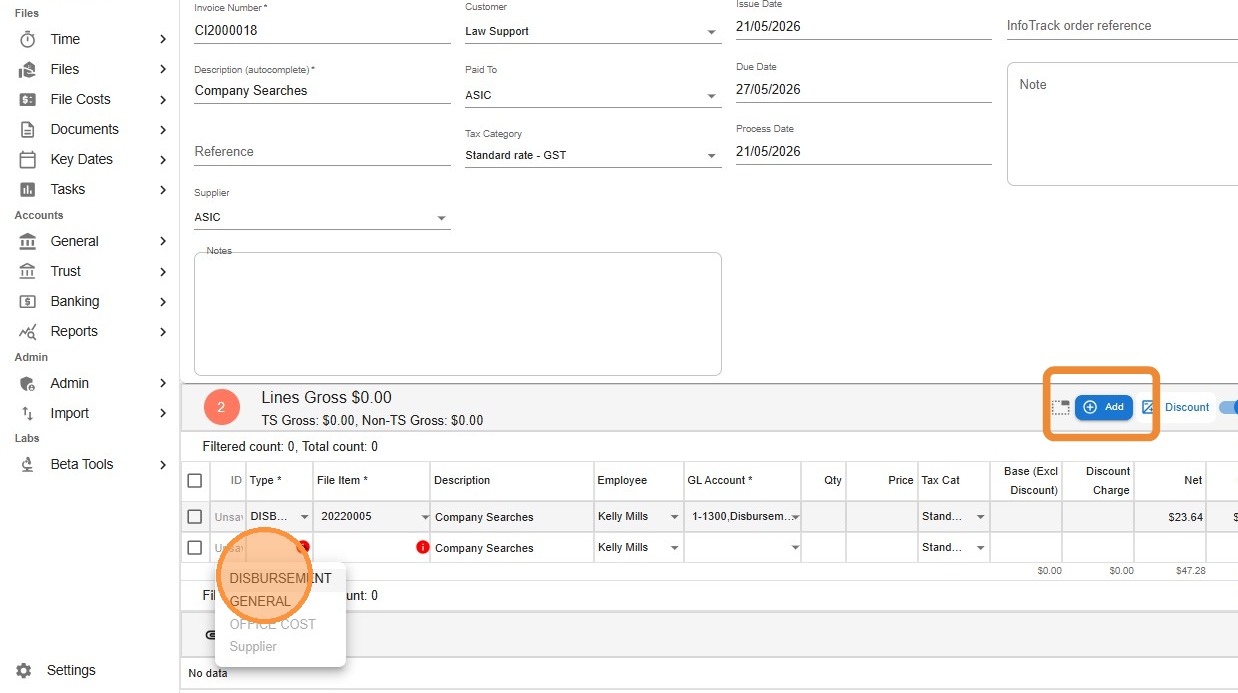Open the File Item dropdown showing 20220005
Viewport: 1238px width, 693px height.
[373, 517]
